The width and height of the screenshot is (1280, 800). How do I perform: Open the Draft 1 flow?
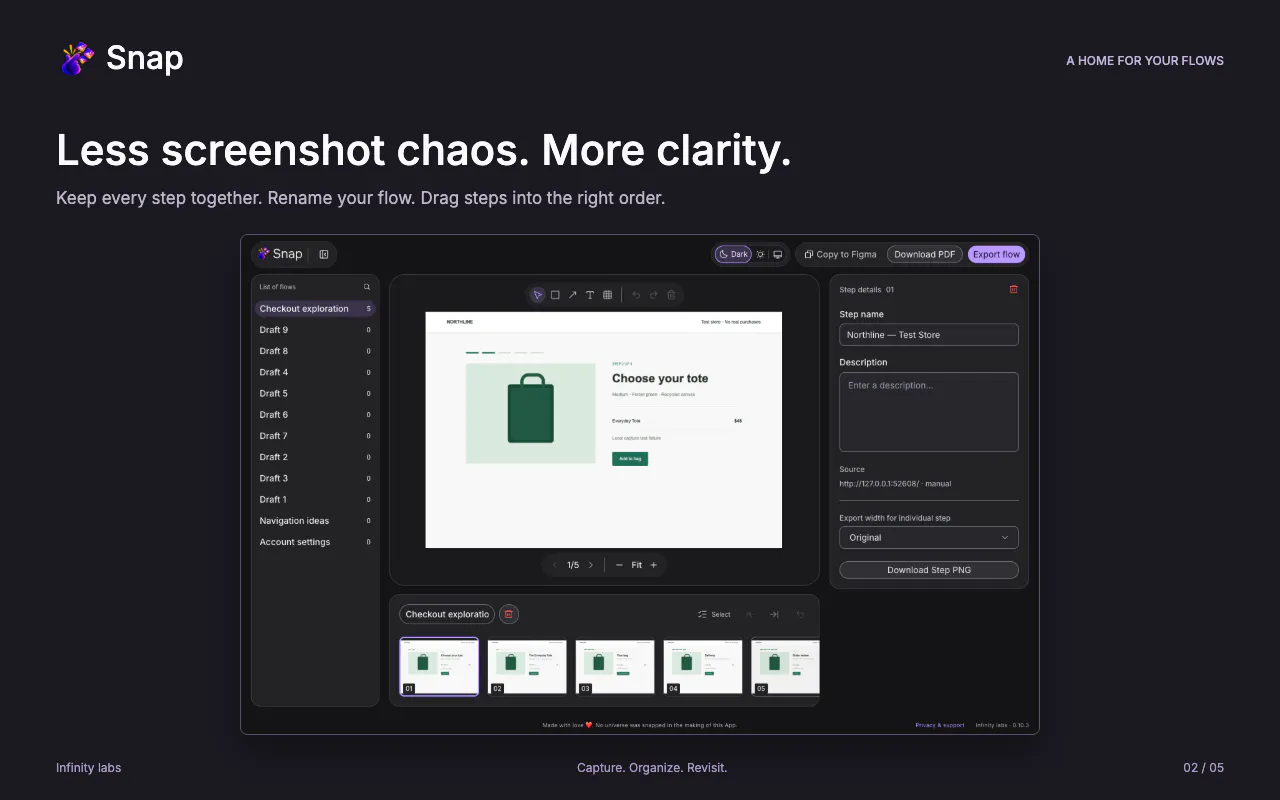click(x=315, y=500)
